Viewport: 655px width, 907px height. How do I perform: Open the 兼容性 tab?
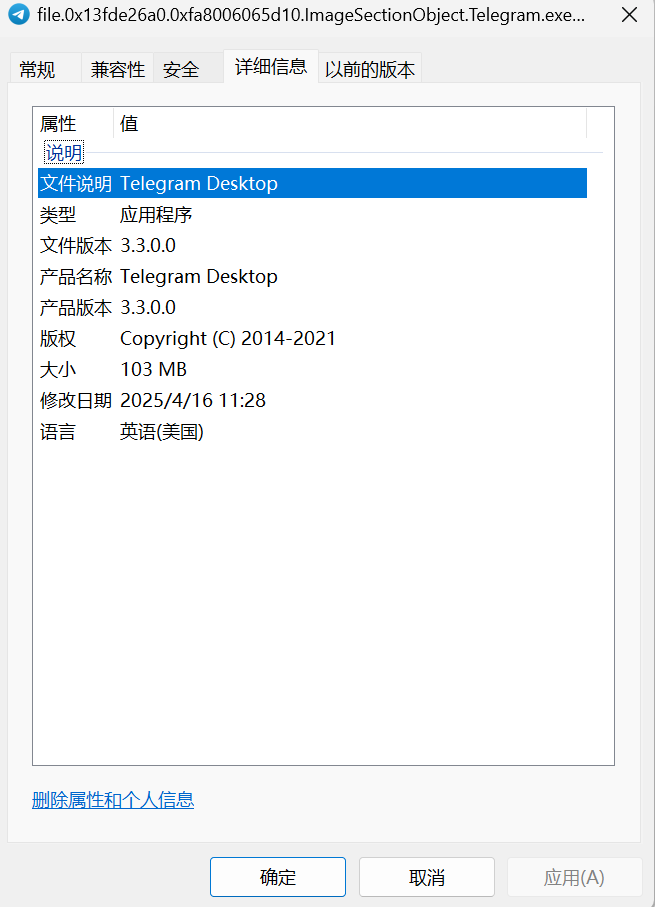pos(117,70)
